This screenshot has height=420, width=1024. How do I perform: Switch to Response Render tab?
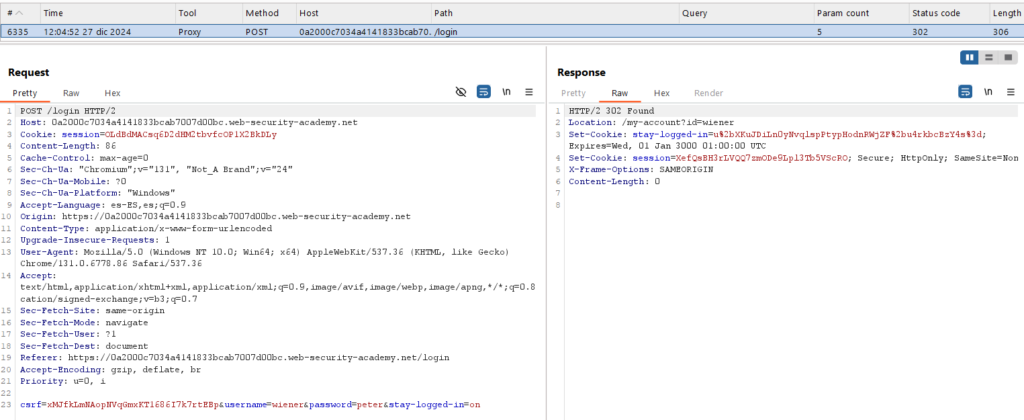coord(709,93)
